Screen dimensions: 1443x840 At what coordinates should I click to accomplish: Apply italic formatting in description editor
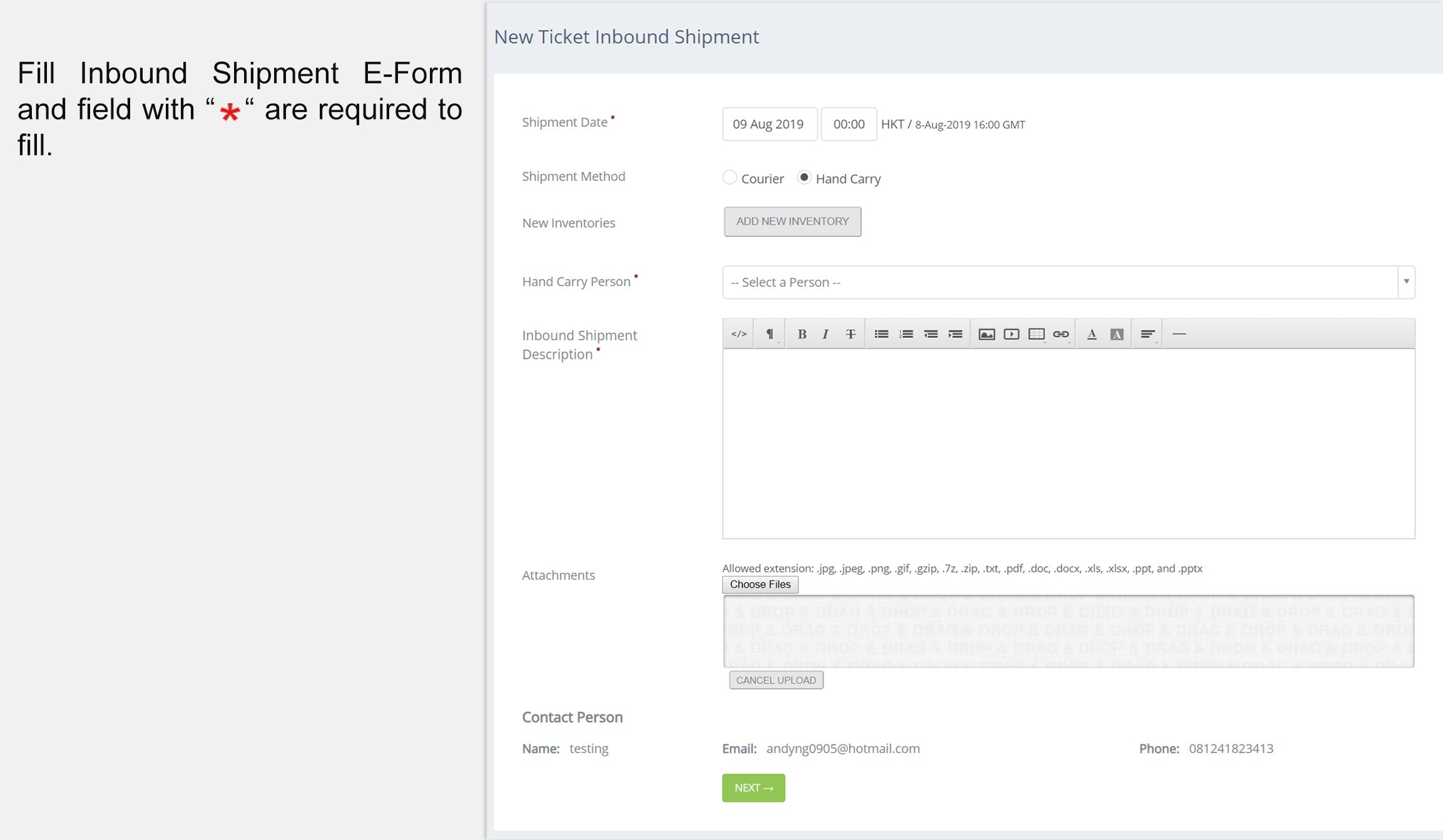tap(825, 334)
